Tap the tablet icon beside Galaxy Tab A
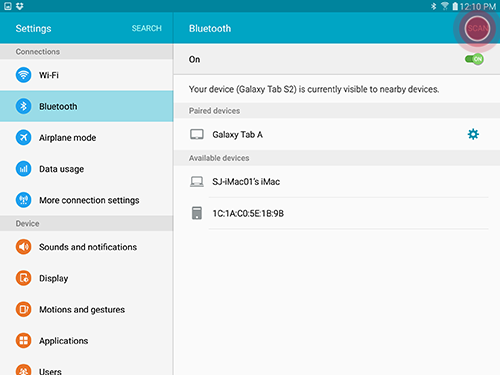The height and width of the screenshot is (375, 500). (x=197, y=135)
